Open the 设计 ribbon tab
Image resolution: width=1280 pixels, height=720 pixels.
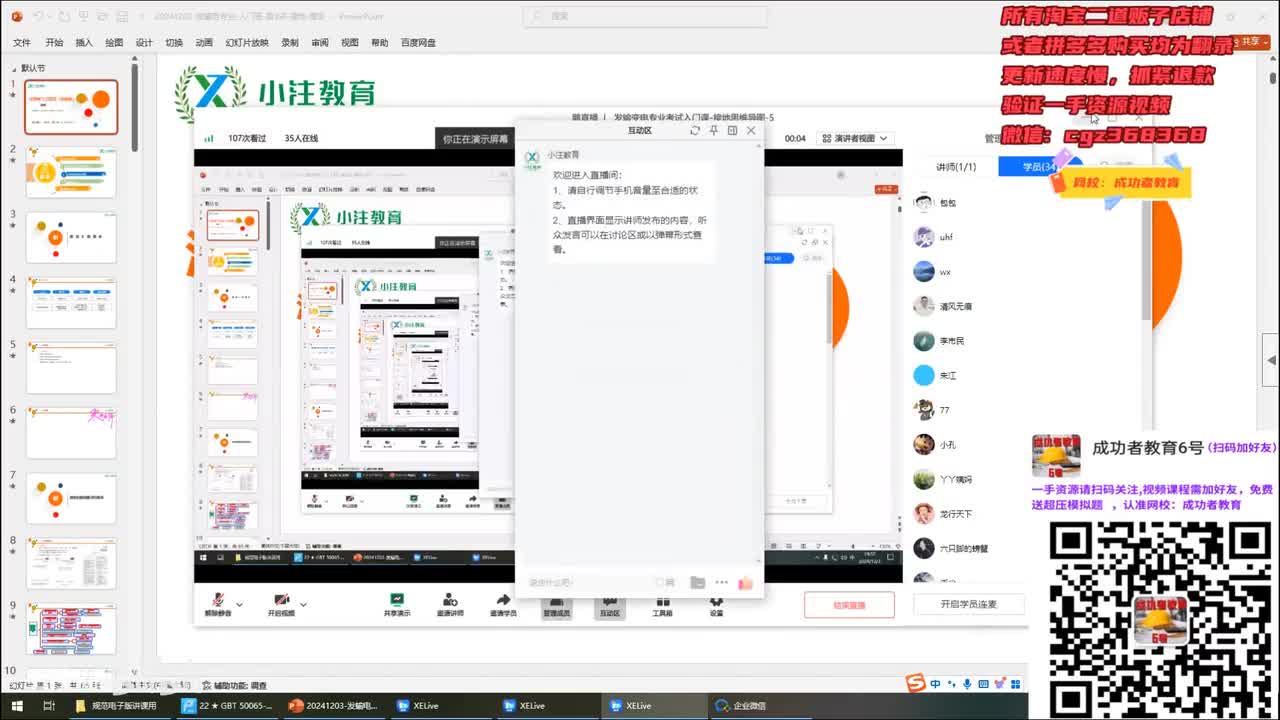coord(144,43)
